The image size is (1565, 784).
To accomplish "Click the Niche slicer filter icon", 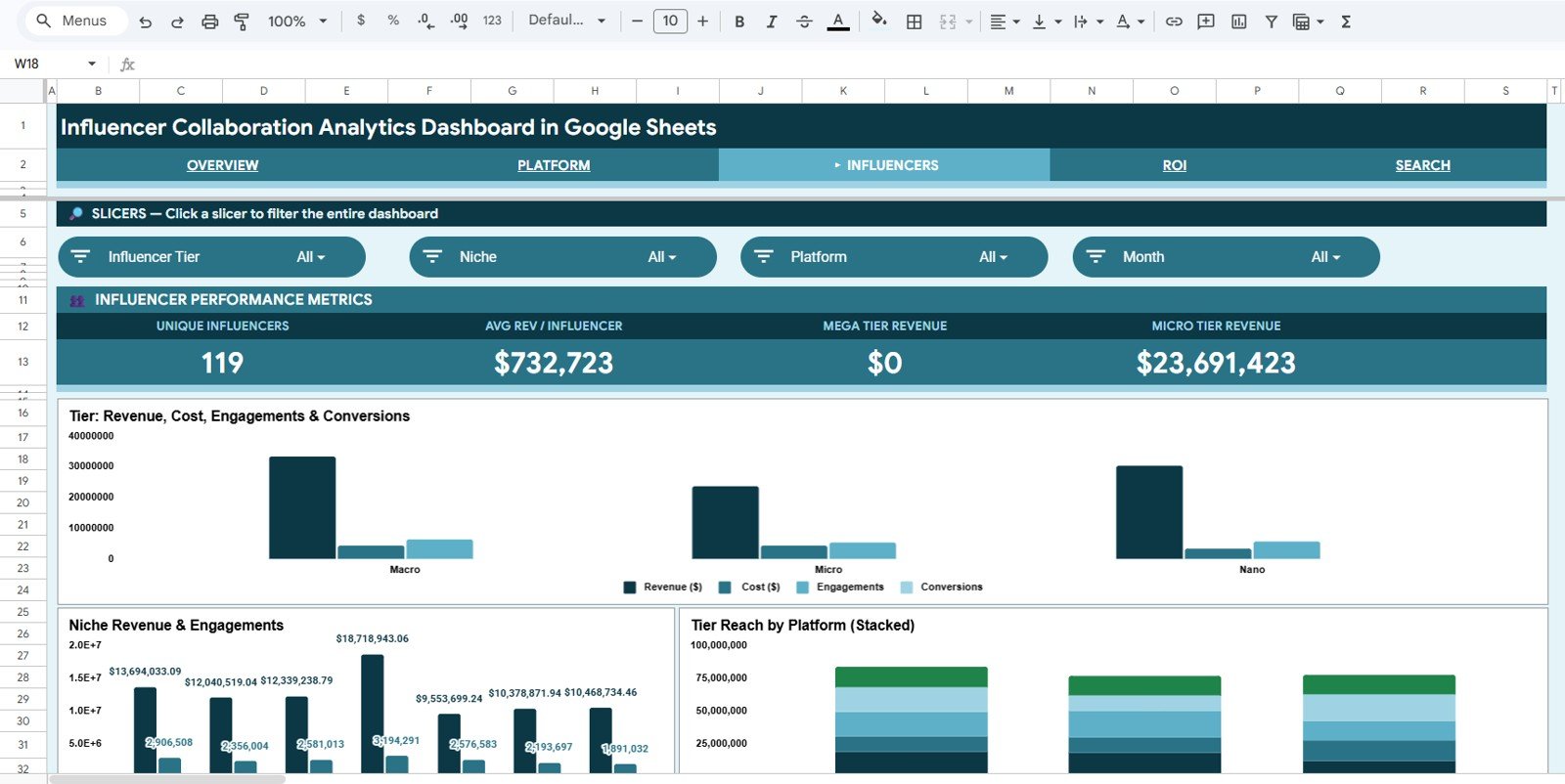I will (432, 256).
